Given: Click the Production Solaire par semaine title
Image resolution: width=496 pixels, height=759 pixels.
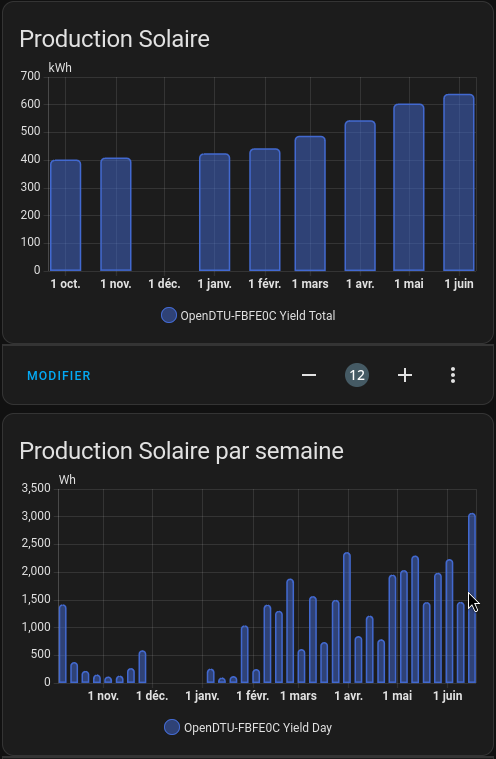Looking at the screenshot, I should [181, 451].
